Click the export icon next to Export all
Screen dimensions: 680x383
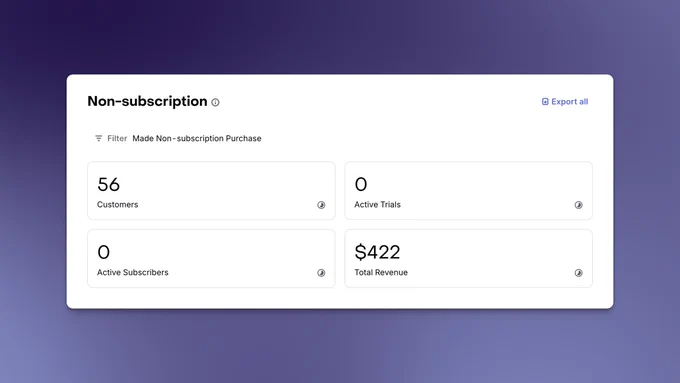(545, 101)
